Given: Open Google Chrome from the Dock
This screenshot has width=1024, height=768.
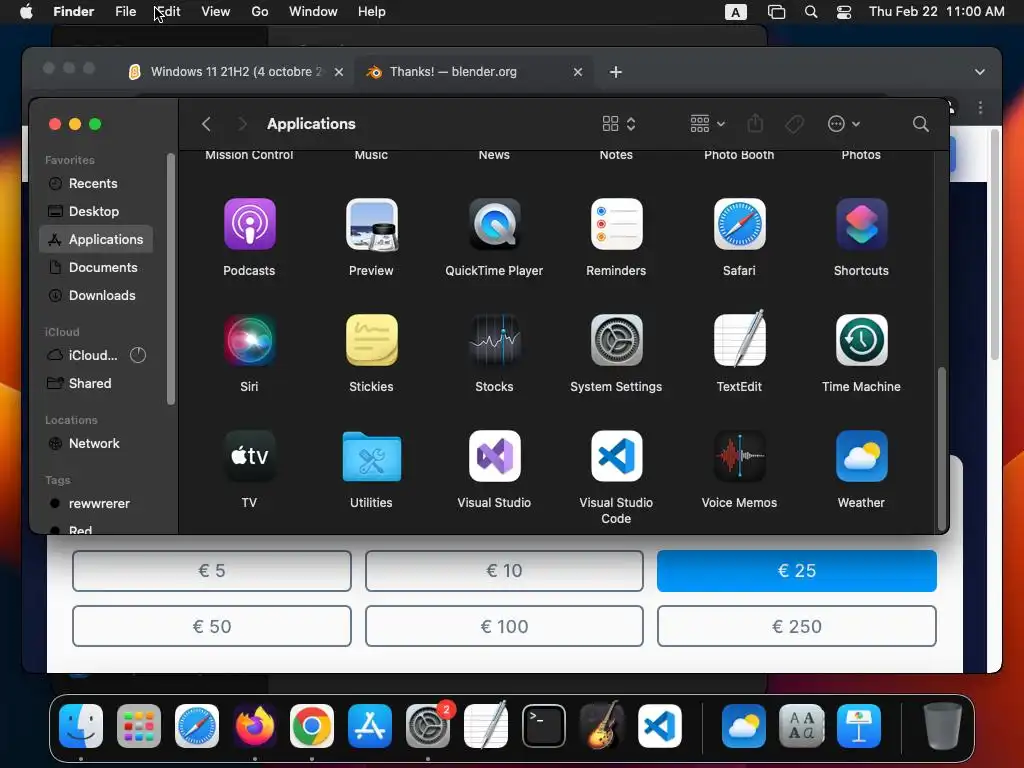Looking at the screenshot, I should coord(312,726).
